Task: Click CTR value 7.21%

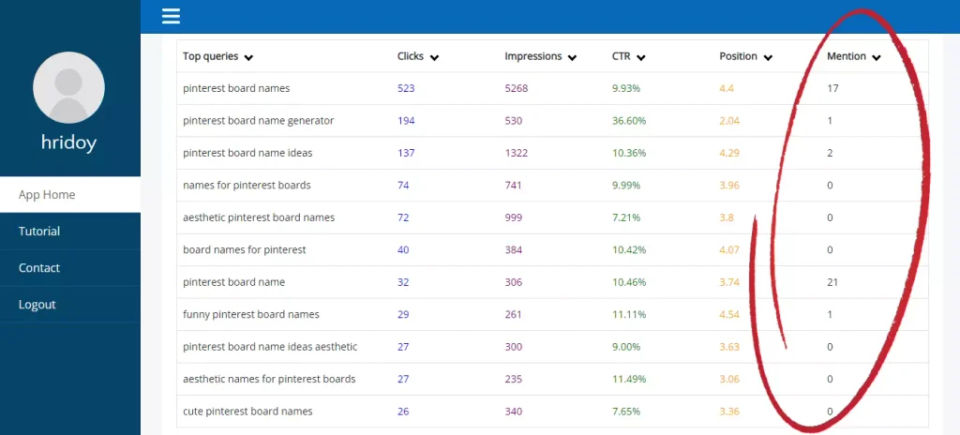Action: (626, 218)
